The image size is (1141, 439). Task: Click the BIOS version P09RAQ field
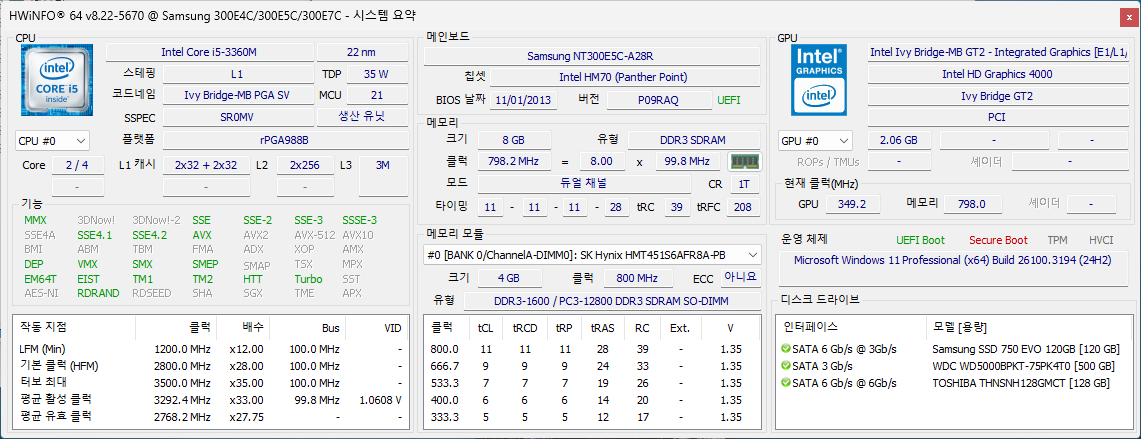pyautogui.click(x=659, y=100)
